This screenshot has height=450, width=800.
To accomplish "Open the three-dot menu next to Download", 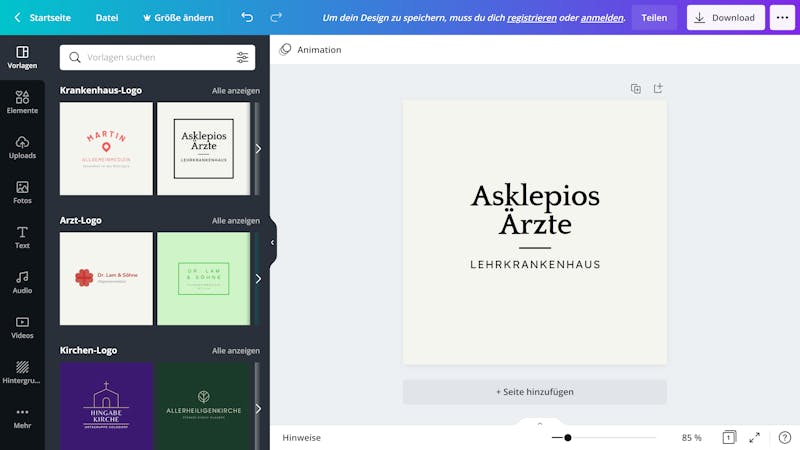I will [782, 17].
